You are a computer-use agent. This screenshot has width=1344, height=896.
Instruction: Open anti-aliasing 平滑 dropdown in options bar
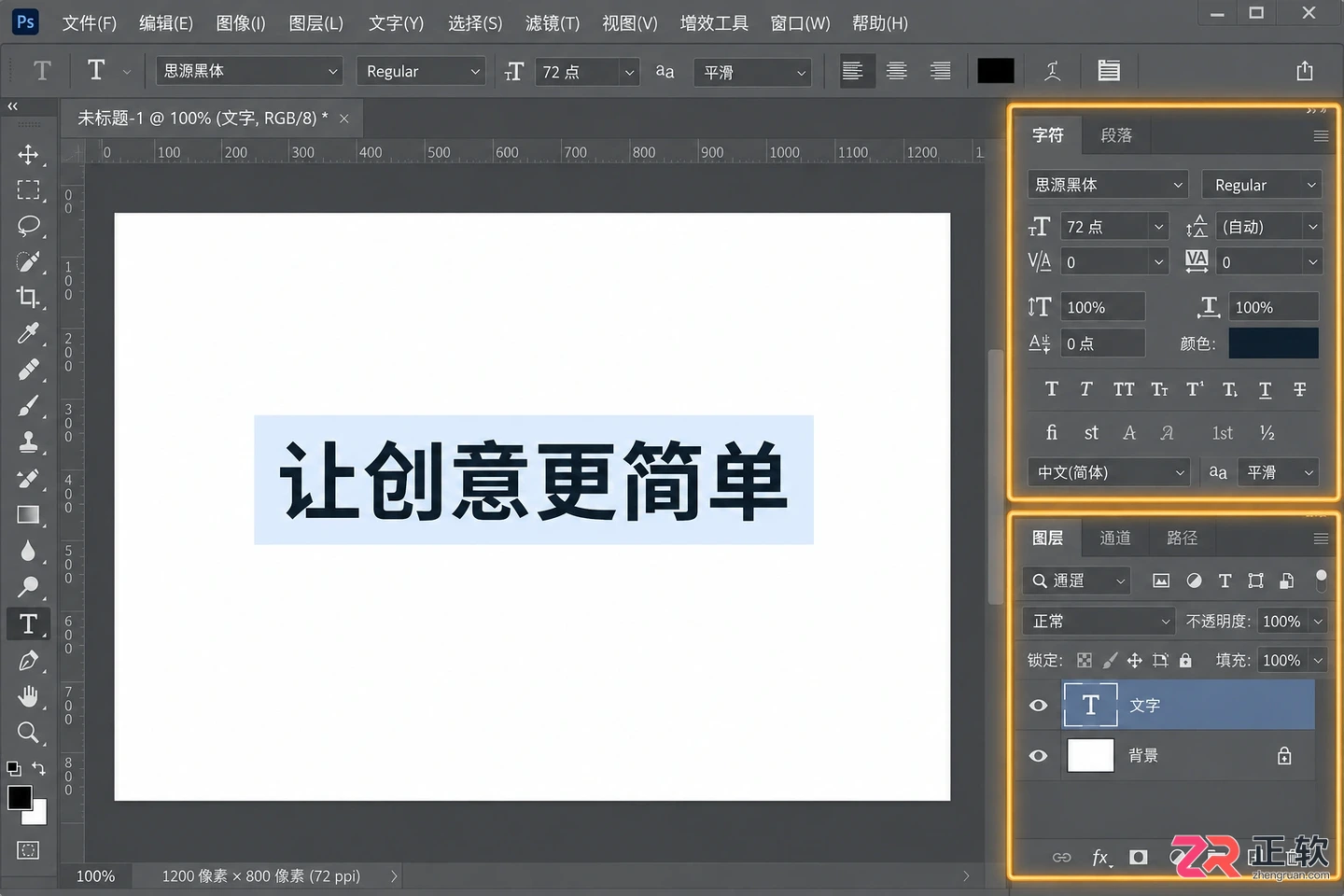tap(752, 72)
